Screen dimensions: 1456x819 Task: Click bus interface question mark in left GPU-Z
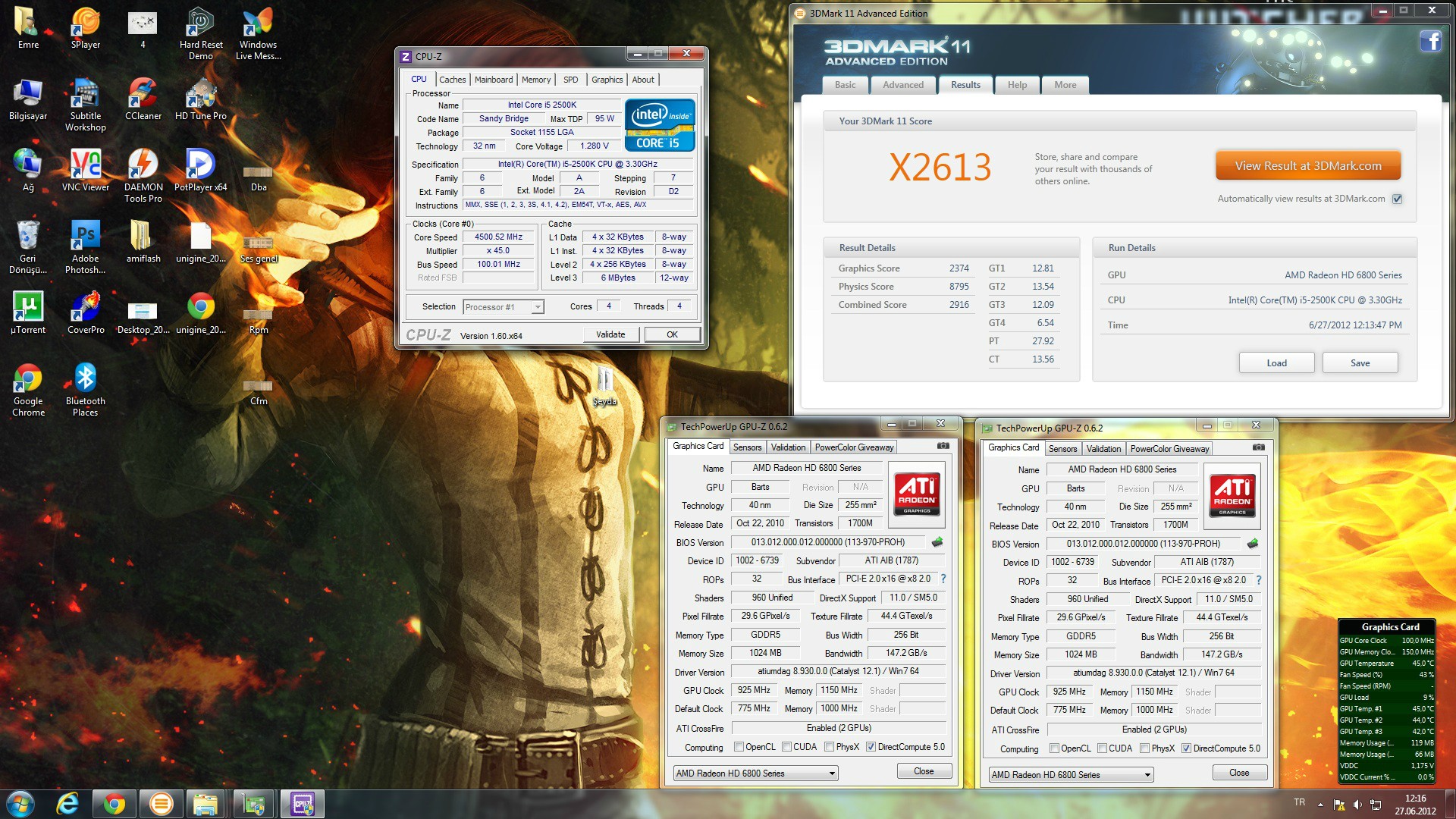[x=943, y=579]
